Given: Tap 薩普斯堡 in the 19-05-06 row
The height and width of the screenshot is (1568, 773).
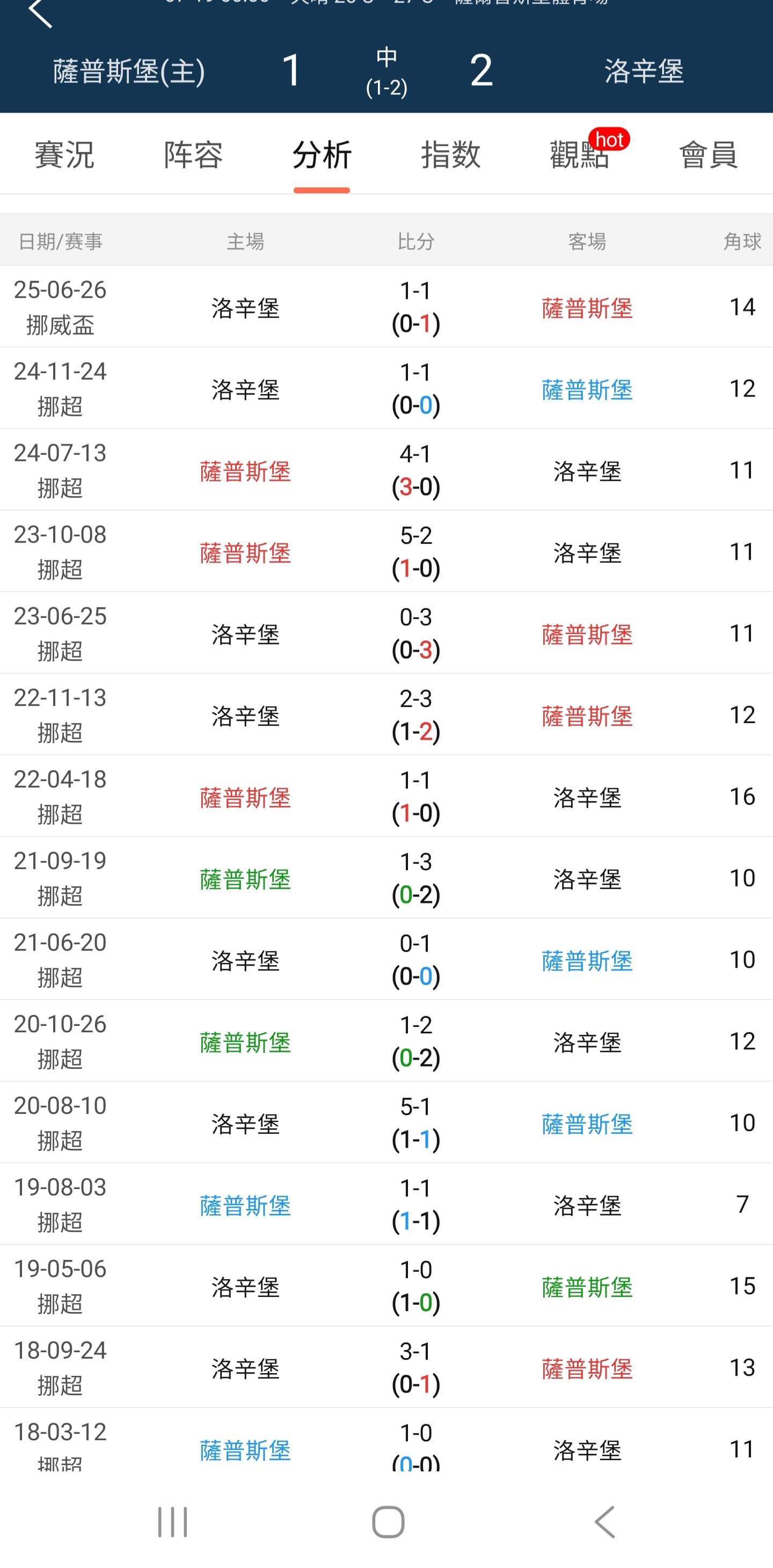Looking at the screenshot, I should point(587,1287).
